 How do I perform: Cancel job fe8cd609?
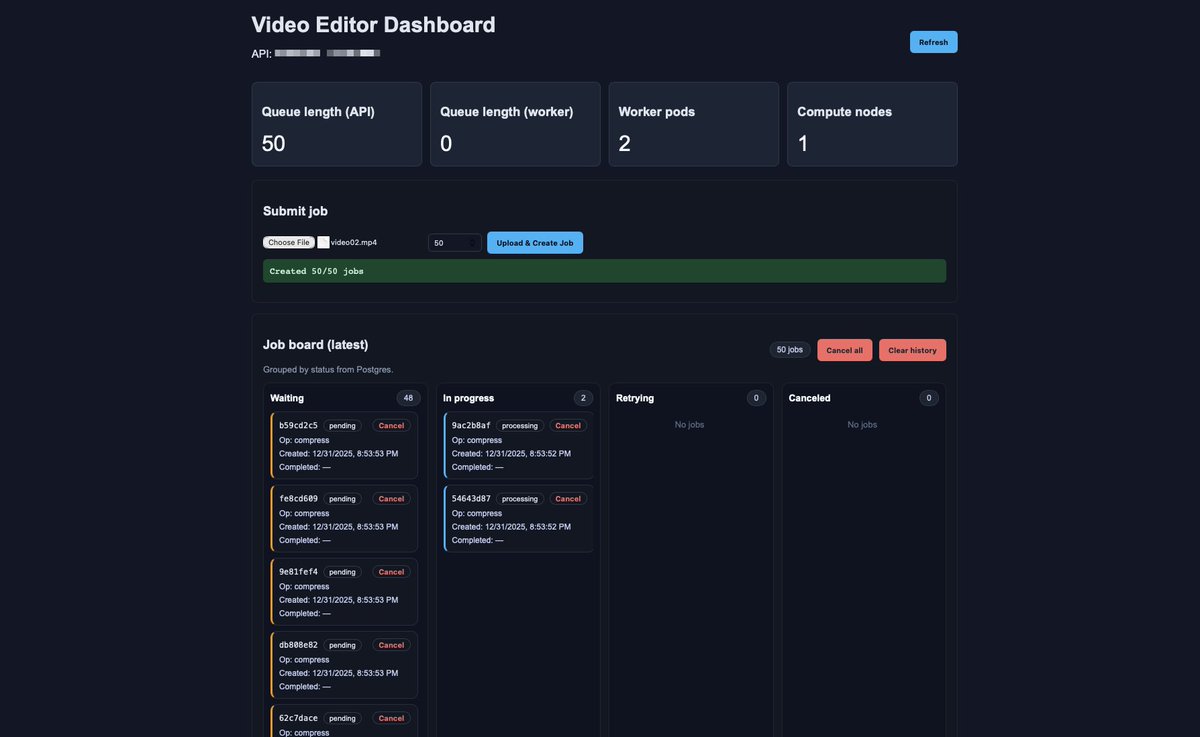coord(391,498)
